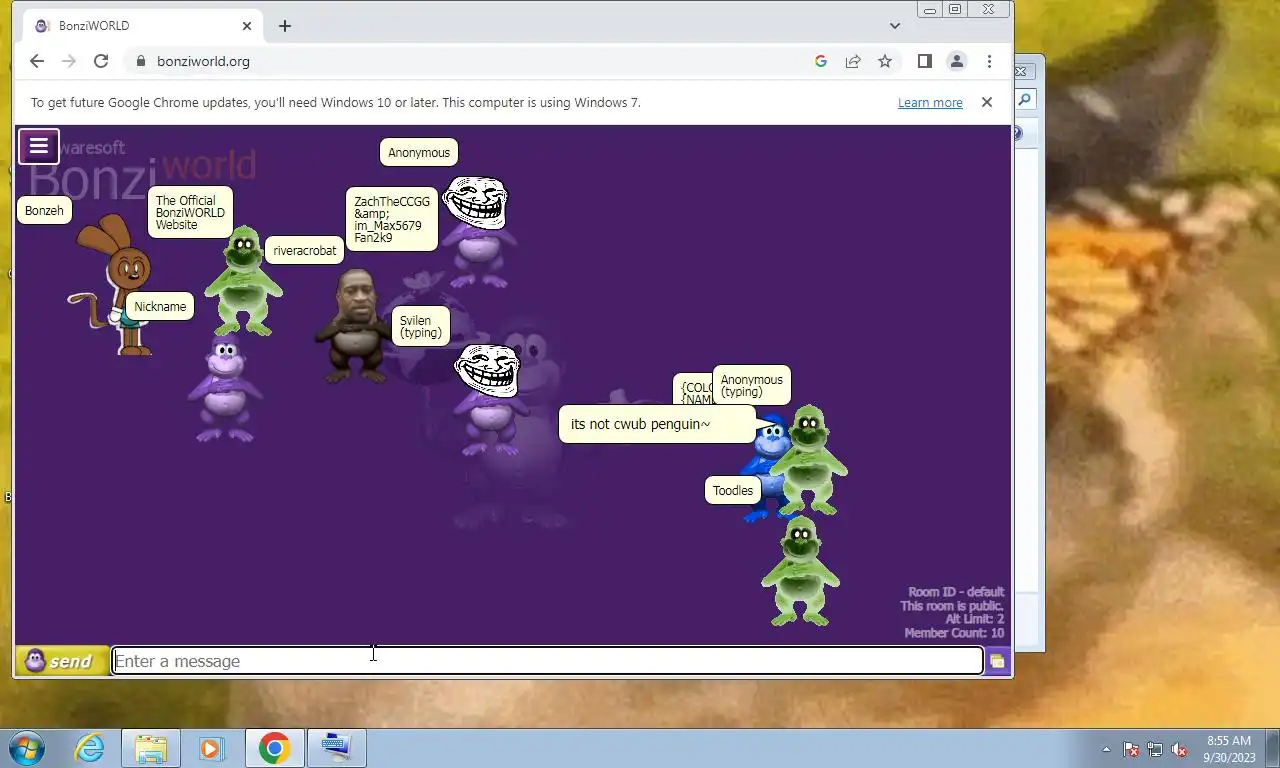Click the bottom-most green Peedy character
Screen dimensions: 1280x768
click(800, 571)
